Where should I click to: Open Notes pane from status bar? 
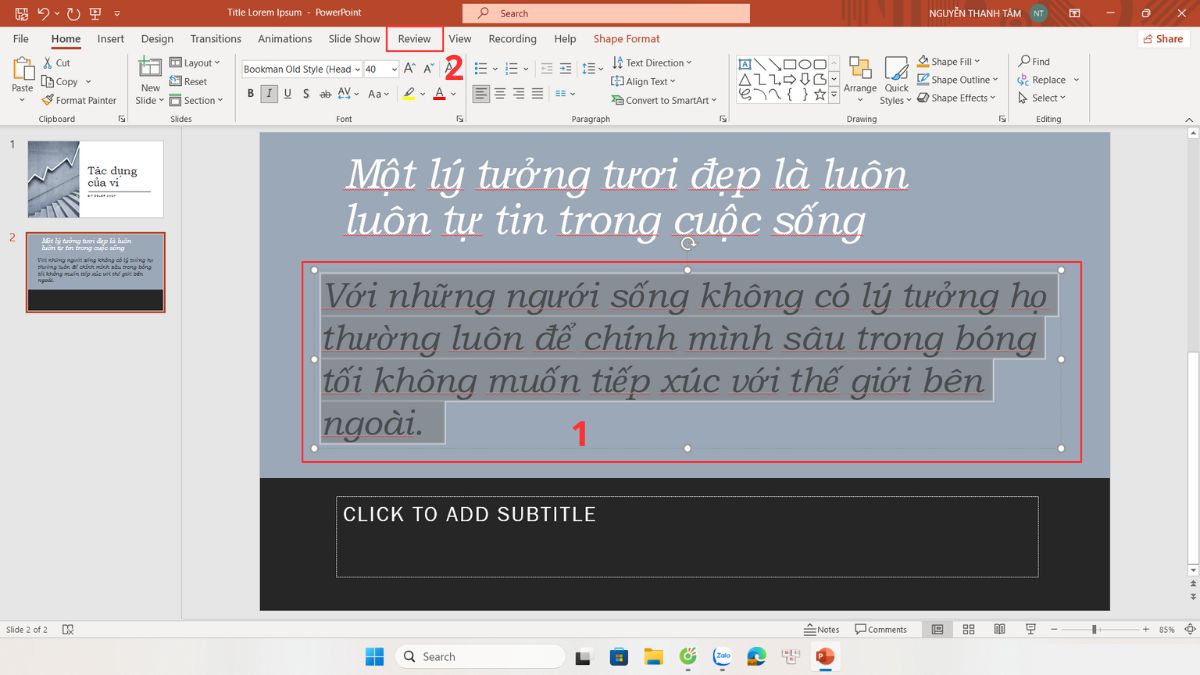click(x=822, y=629)
